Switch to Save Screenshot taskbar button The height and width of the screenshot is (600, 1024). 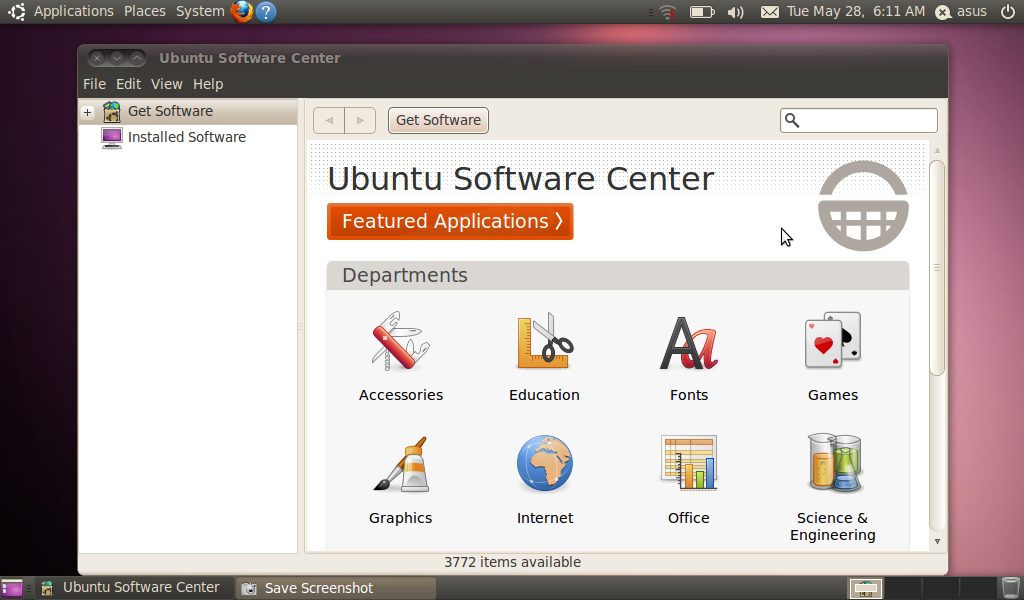pyautogui.click(x=334, y=588)
